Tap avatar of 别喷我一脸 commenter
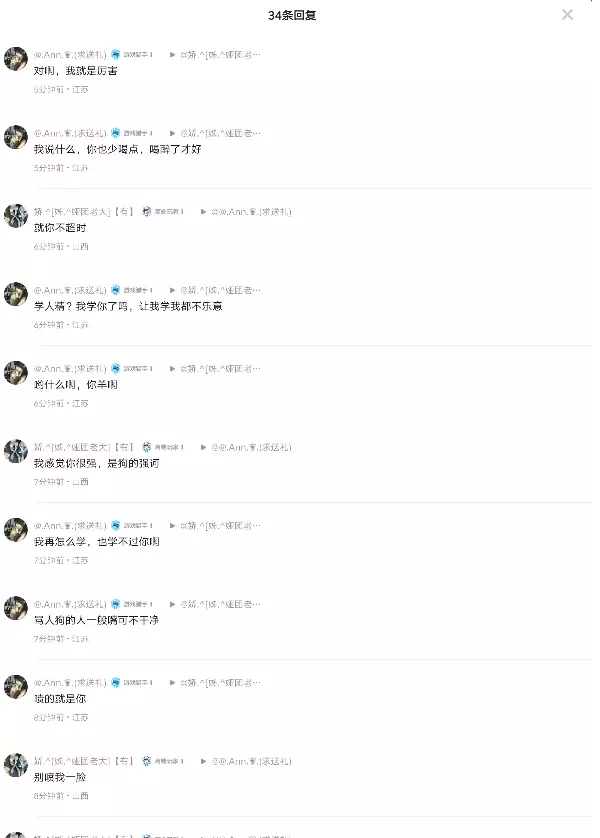600x838 pixels. point(15,765)
